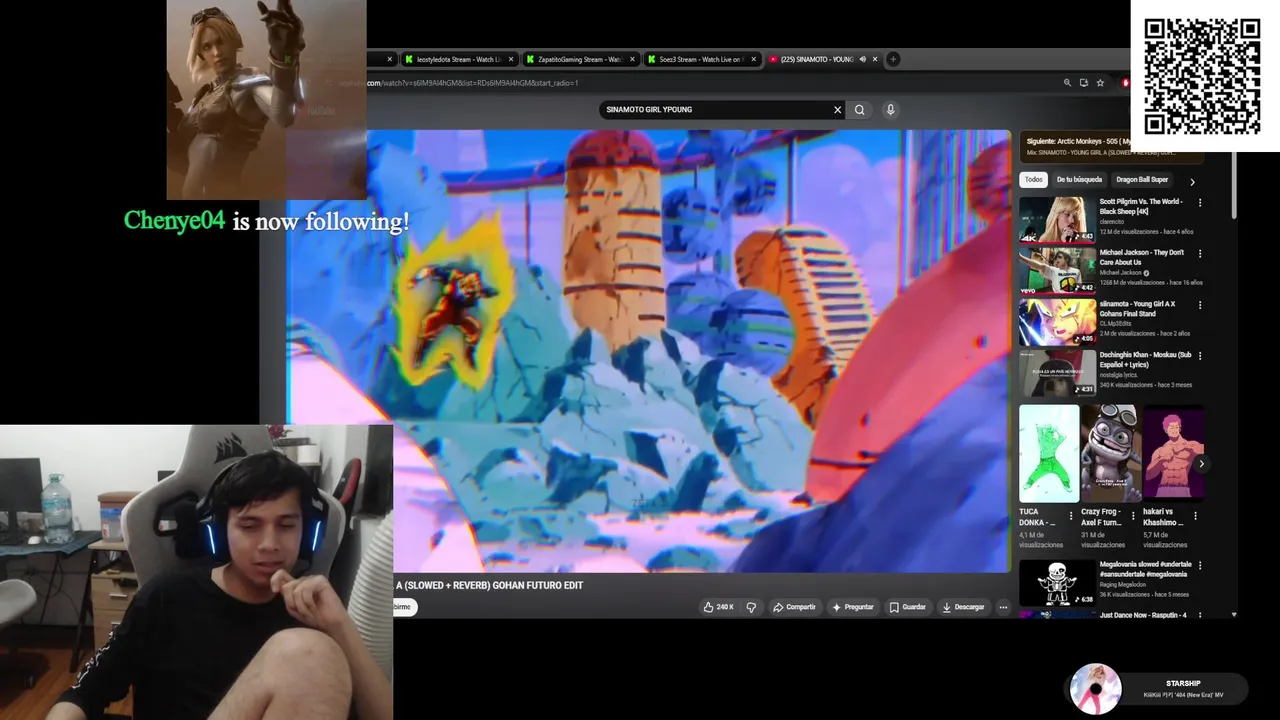Save the video with Guardar

click(x=908, y=607)
